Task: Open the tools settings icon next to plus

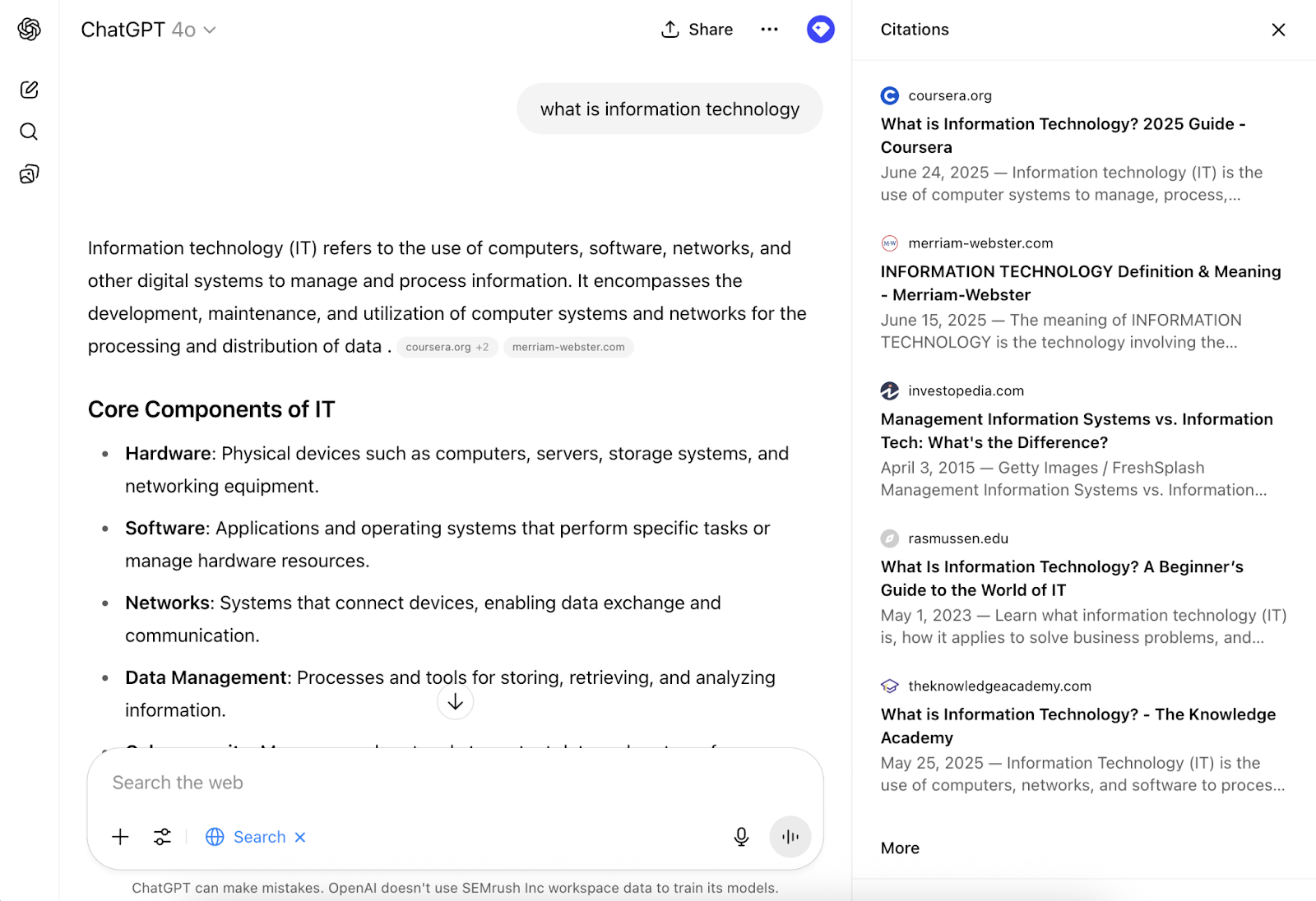Action: (x=161, y=836)
